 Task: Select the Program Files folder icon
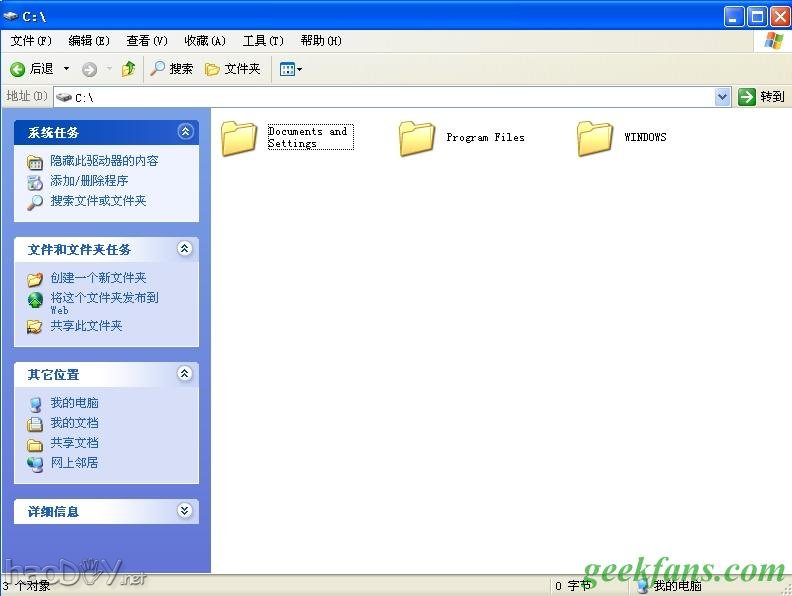pos(417,138)
